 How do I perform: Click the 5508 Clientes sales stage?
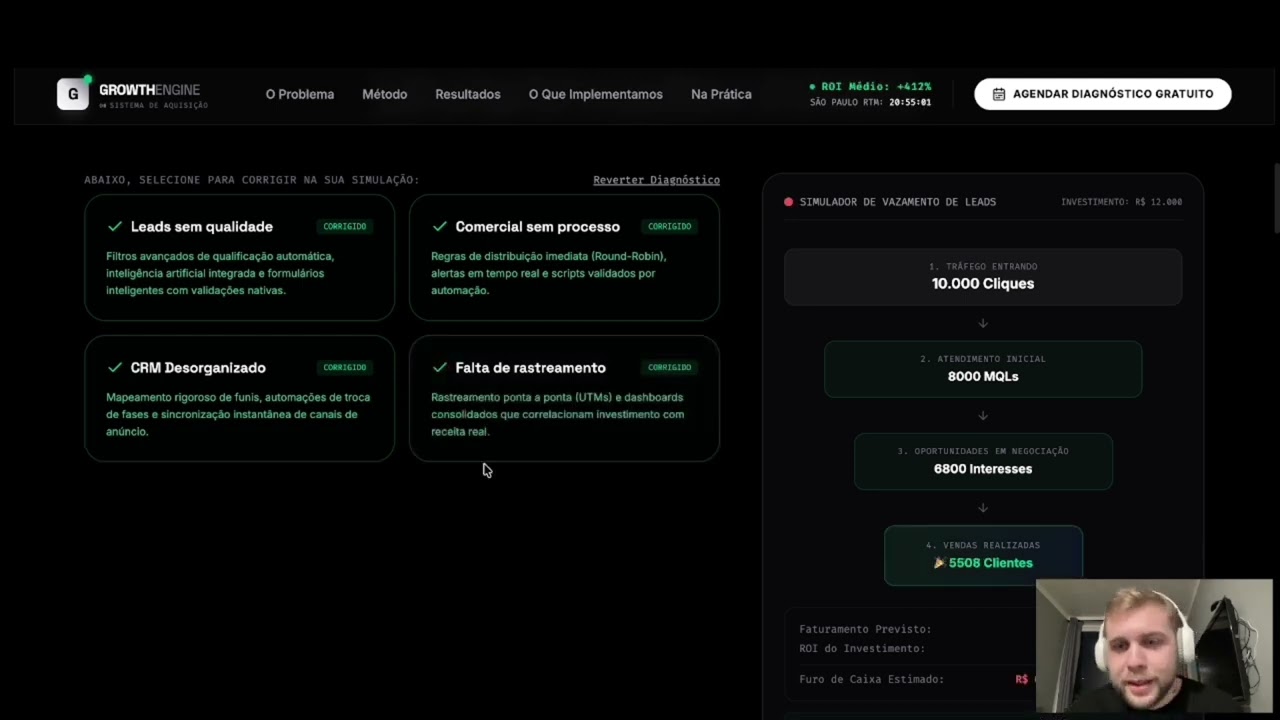coord(983,555)
